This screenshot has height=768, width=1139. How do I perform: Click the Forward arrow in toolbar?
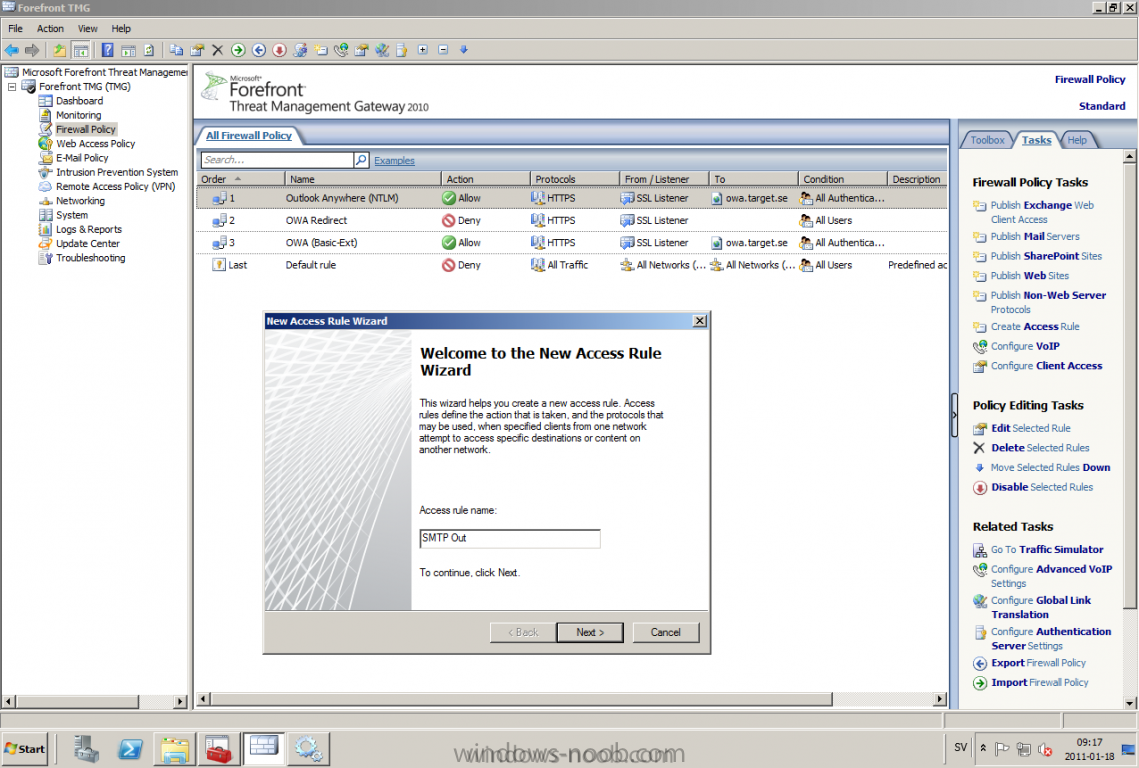click(32, 50)
